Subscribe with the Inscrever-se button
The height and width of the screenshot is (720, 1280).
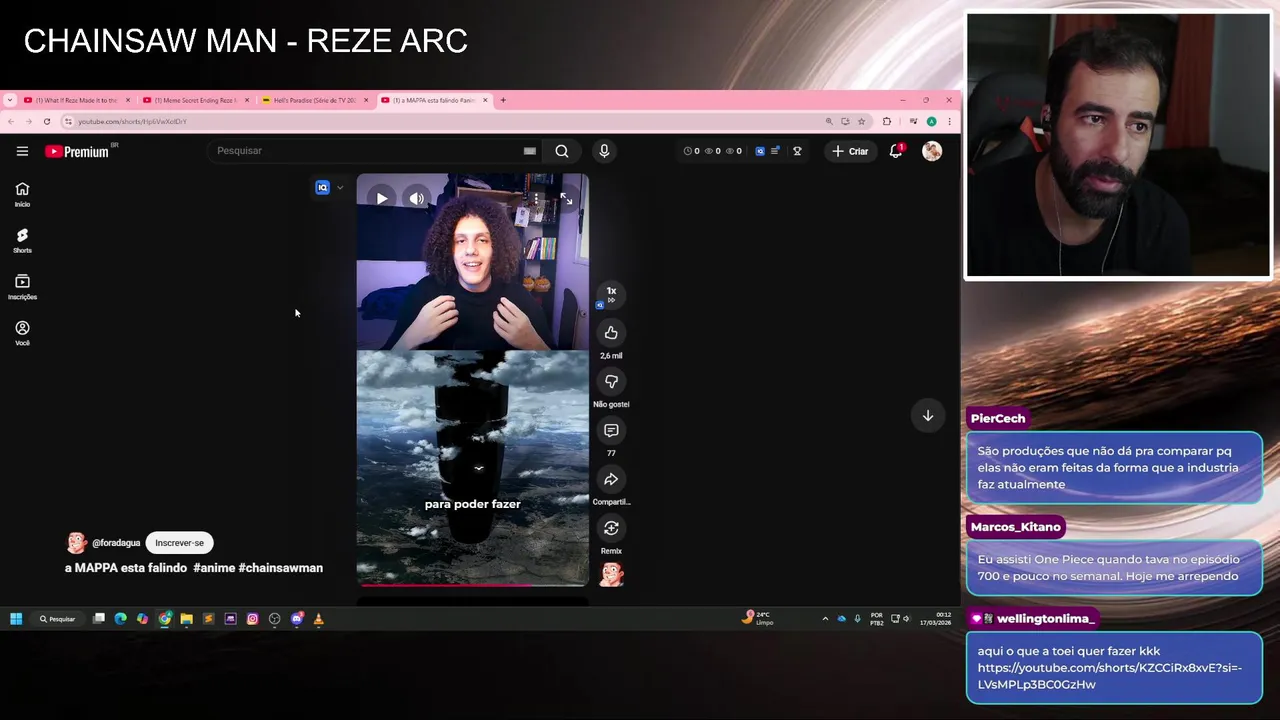click(x=179, y=543)
